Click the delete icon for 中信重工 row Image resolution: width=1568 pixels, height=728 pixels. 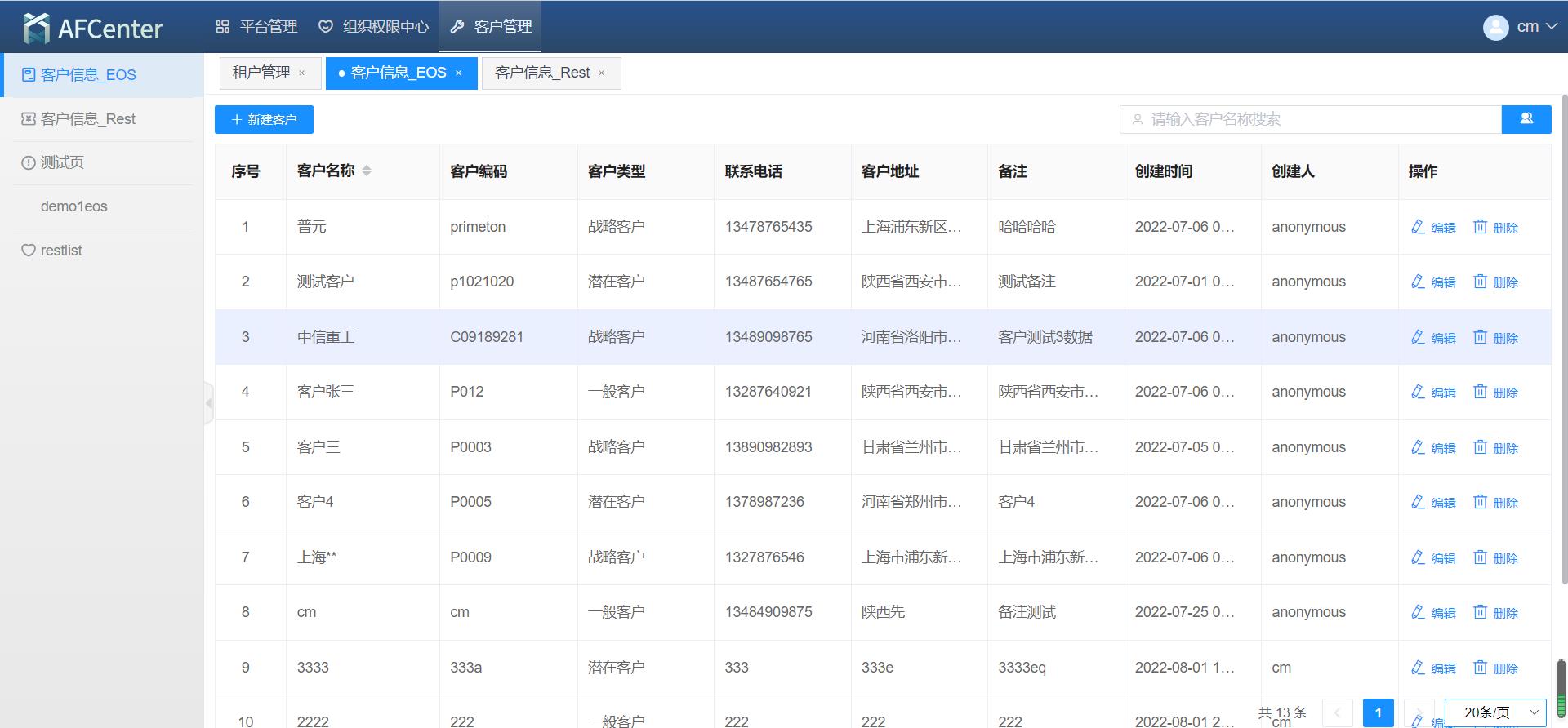pyautogui.click(x=1480, y=337)
